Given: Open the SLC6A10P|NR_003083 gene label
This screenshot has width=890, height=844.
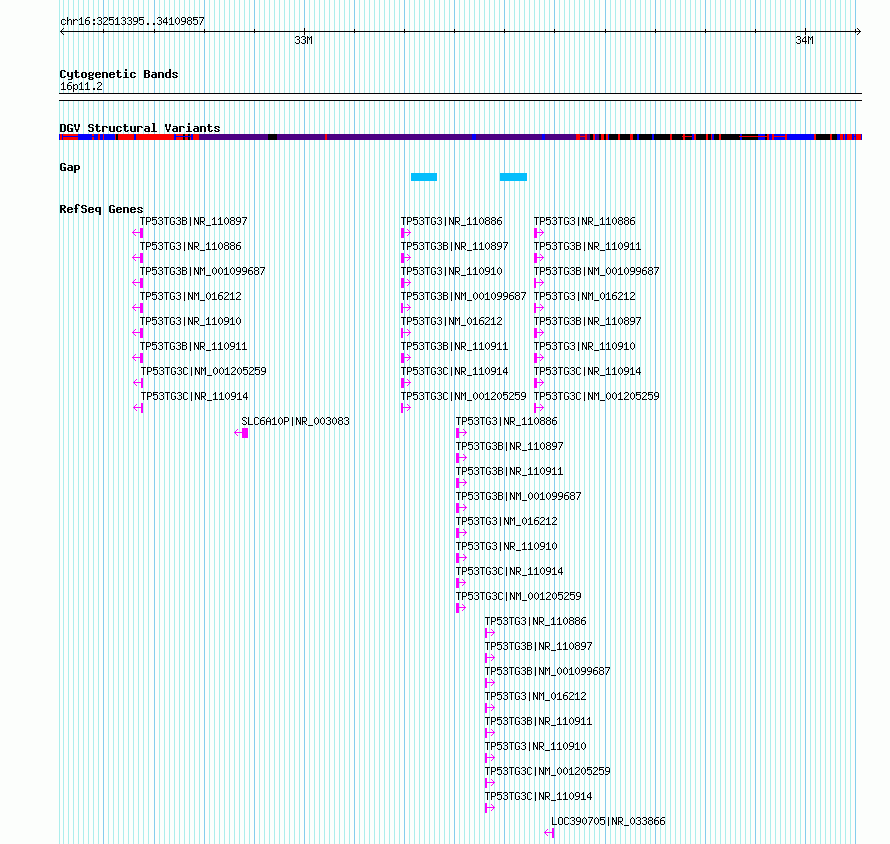Looking at the screenshot, I should [x=295, y=421].
